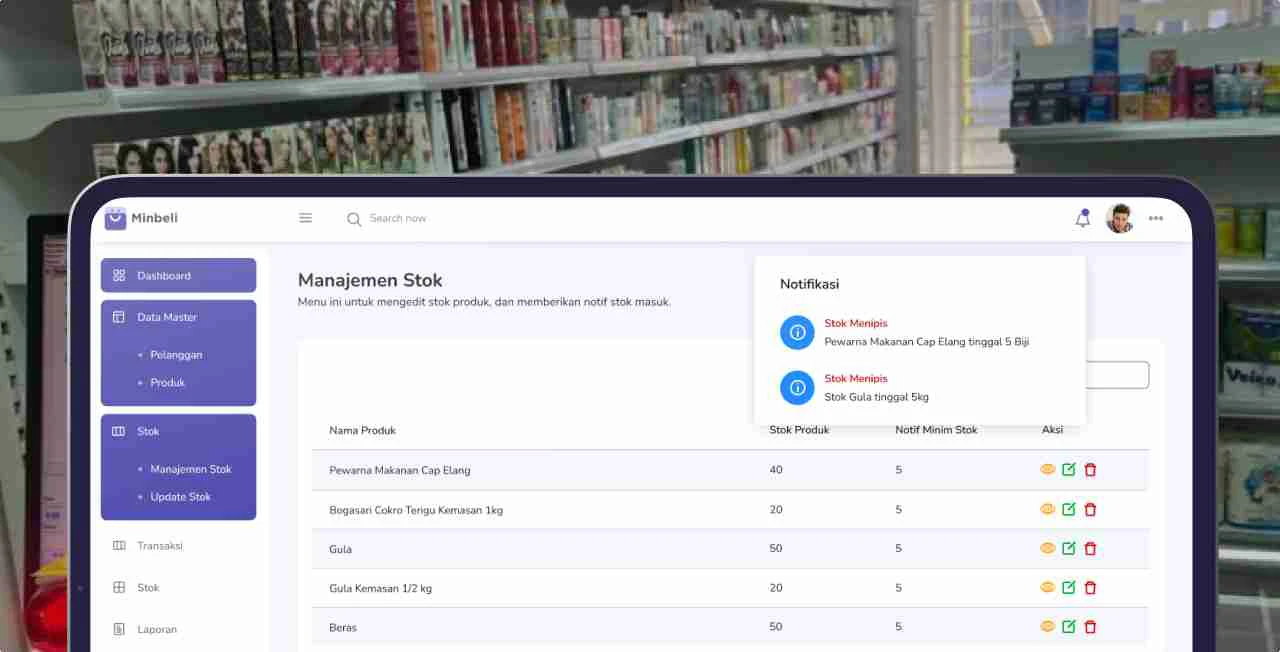Click stock value 20 for Bogasari Cokro Terigu
Screen dimensions: 1280x652
(x=776, y=510)
